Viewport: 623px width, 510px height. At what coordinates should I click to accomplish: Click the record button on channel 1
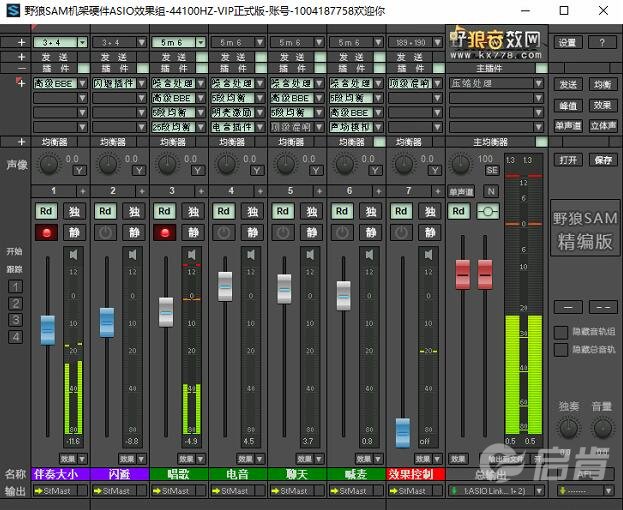click(x=46, y=233)
